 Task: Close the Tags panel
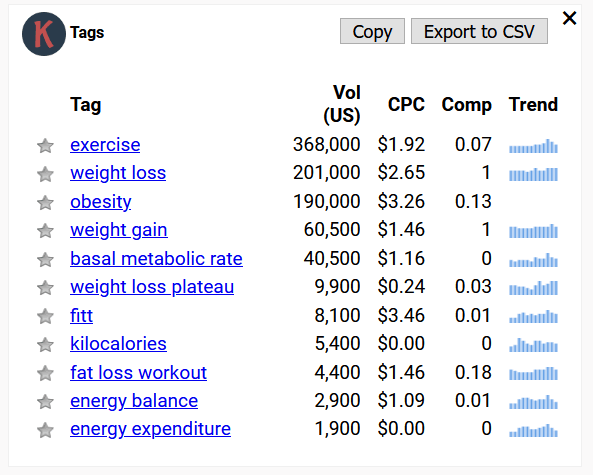click(x=569, y=18)
